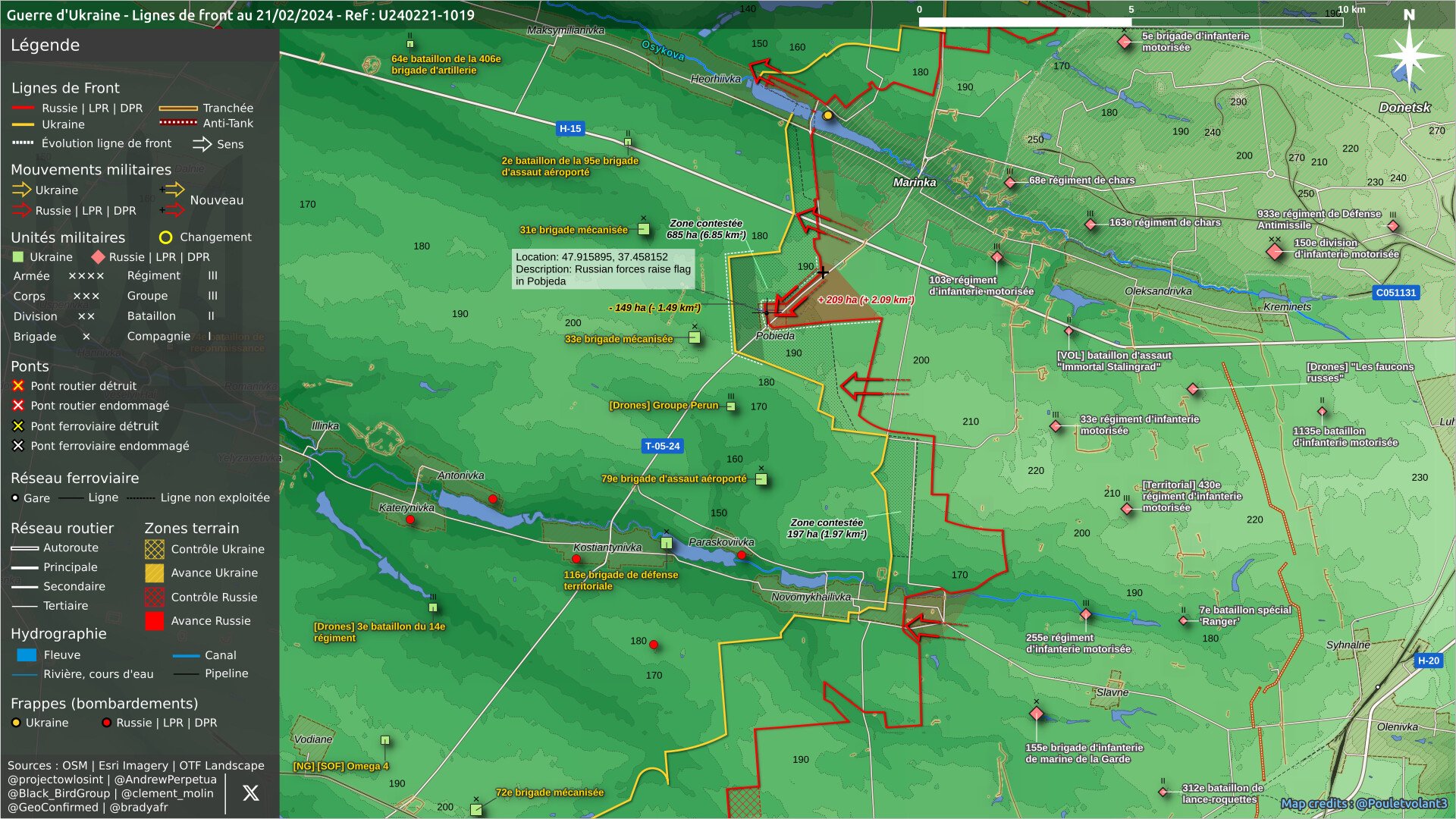Click the Groupe Perun drone unit marker

731,406
